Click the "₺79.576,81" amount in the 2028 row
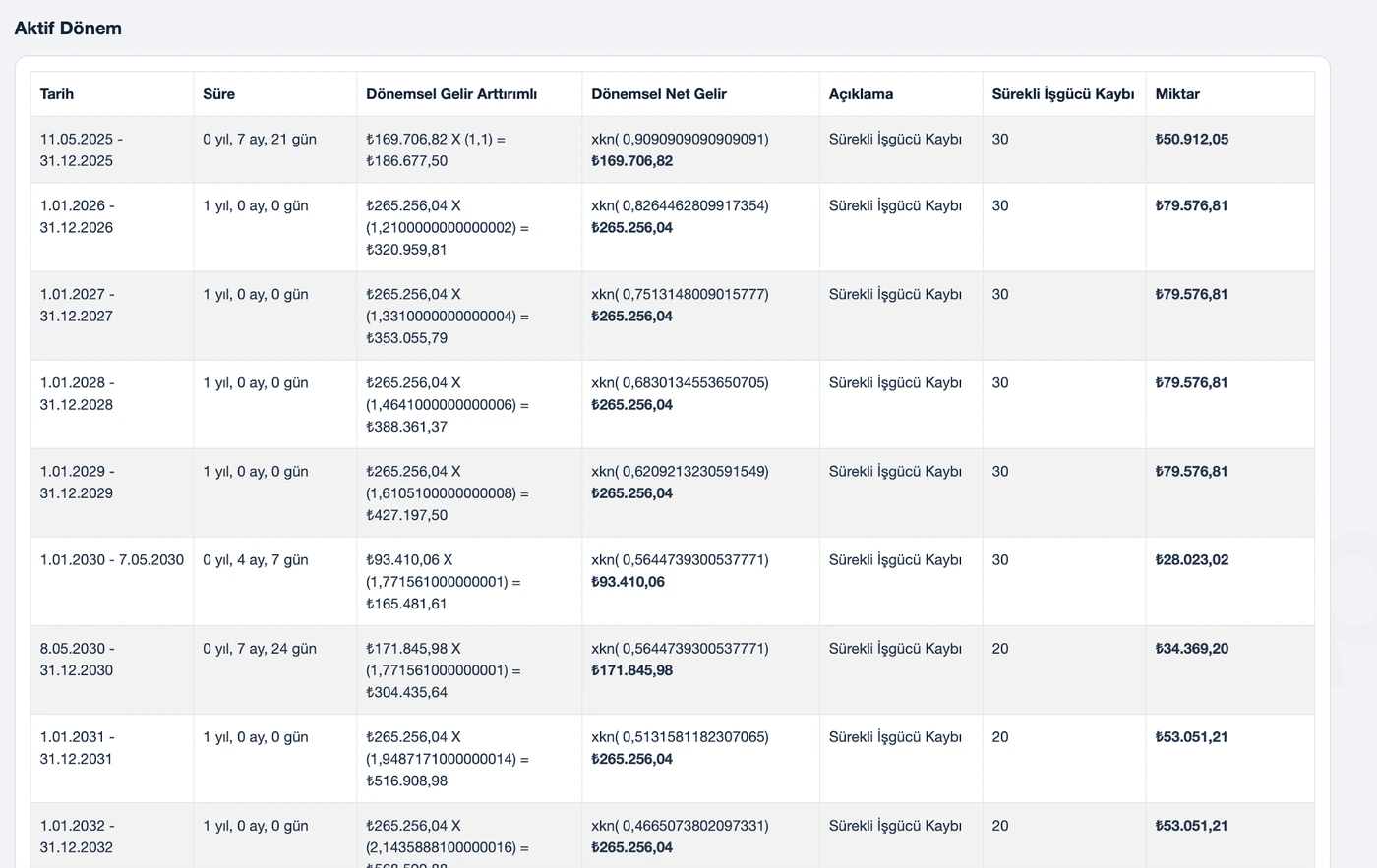Image resolution: width=1377 pixels, height=868 pixels. (1192, 382)
